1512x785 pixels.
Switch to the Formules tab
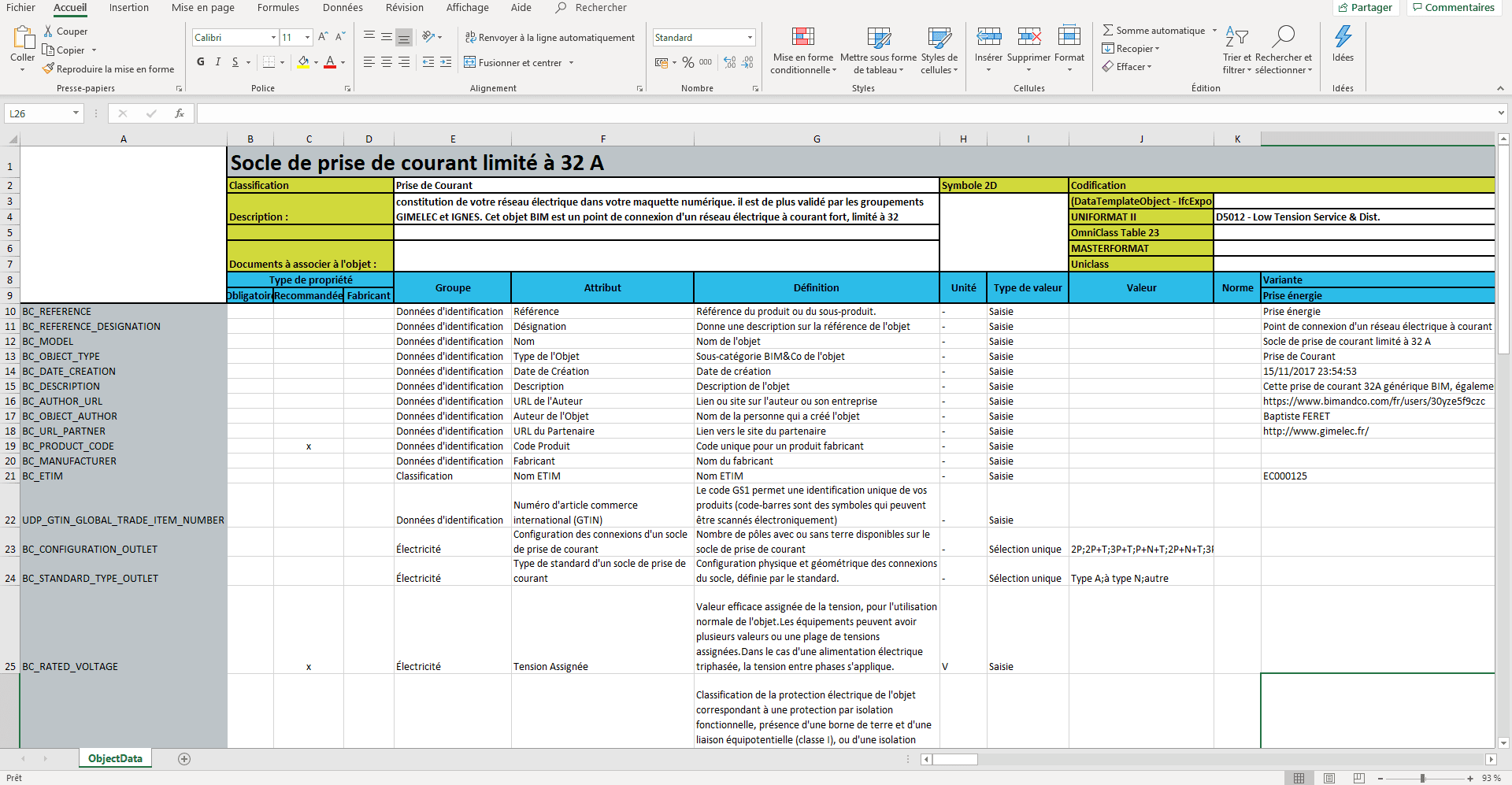pos(279,8)
